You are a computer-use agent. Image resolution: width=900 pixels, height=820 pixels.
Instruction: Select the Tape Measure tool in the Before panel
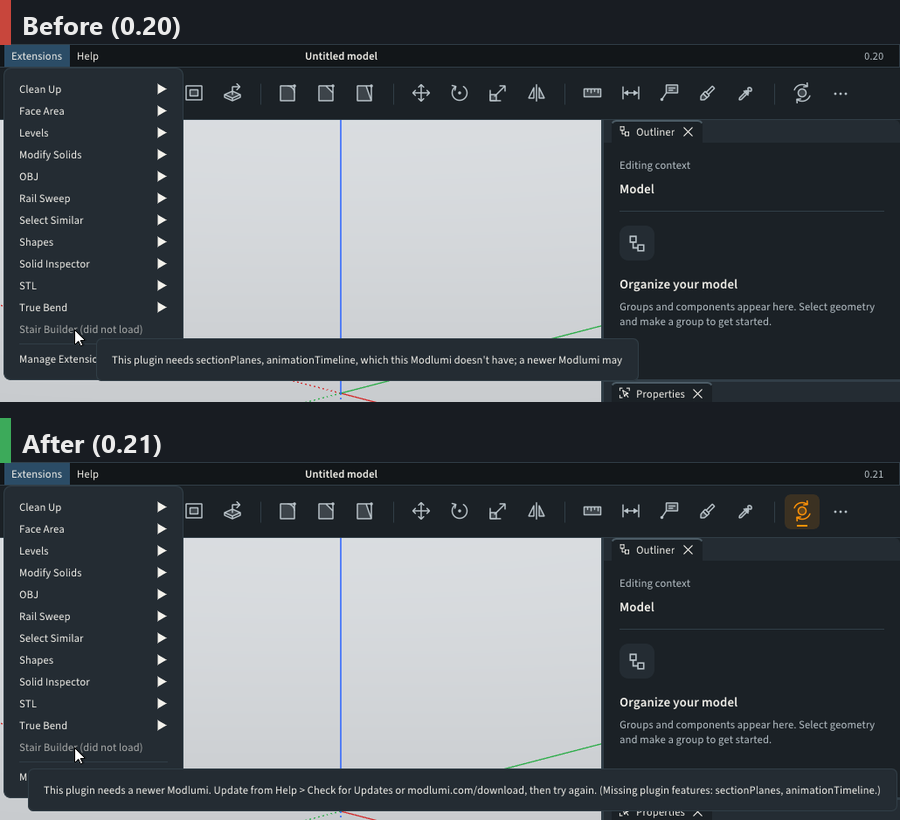click(x=592, y=93)
